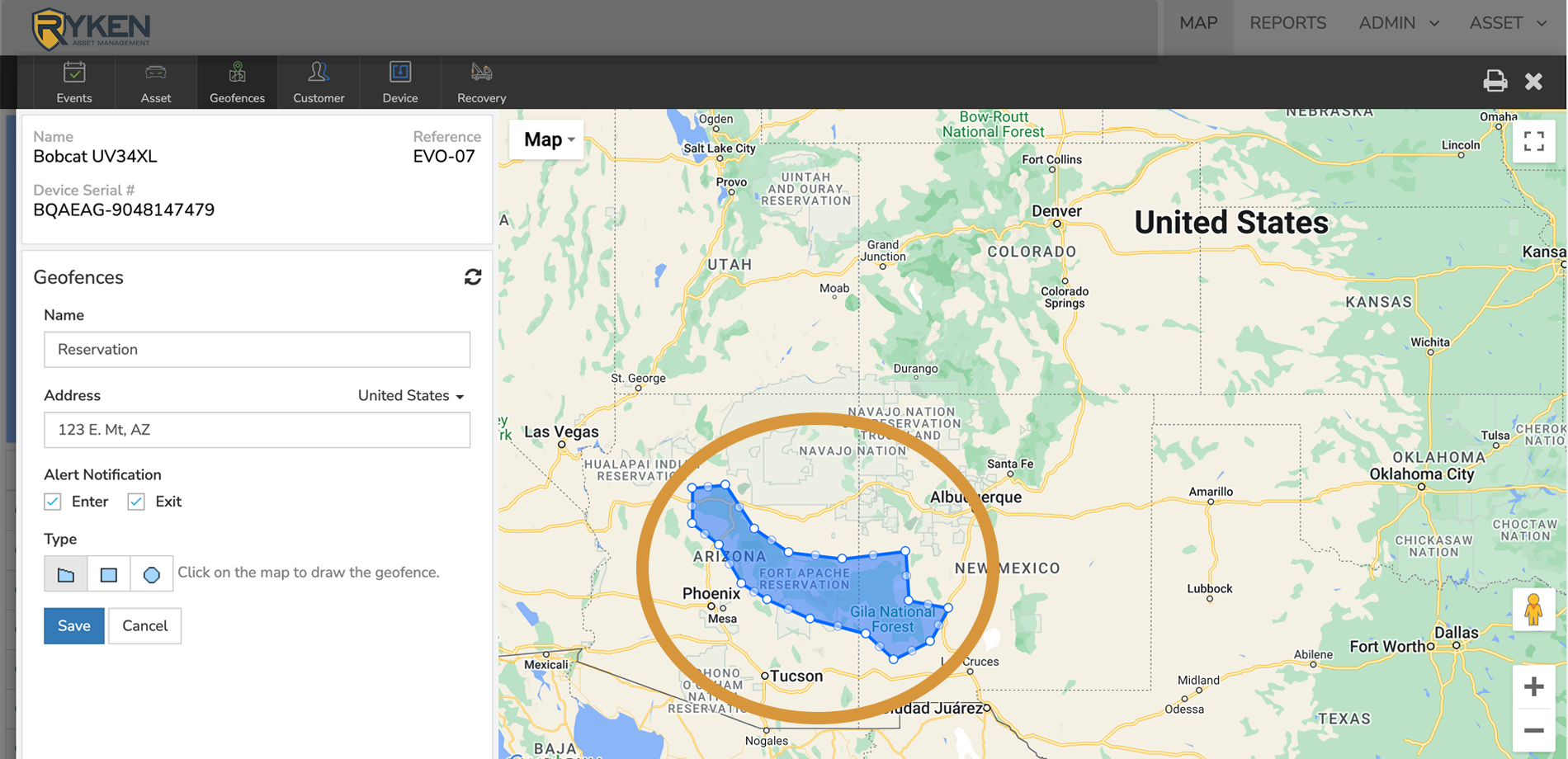Save the Reservation geofence

click(x=73, y=625)
